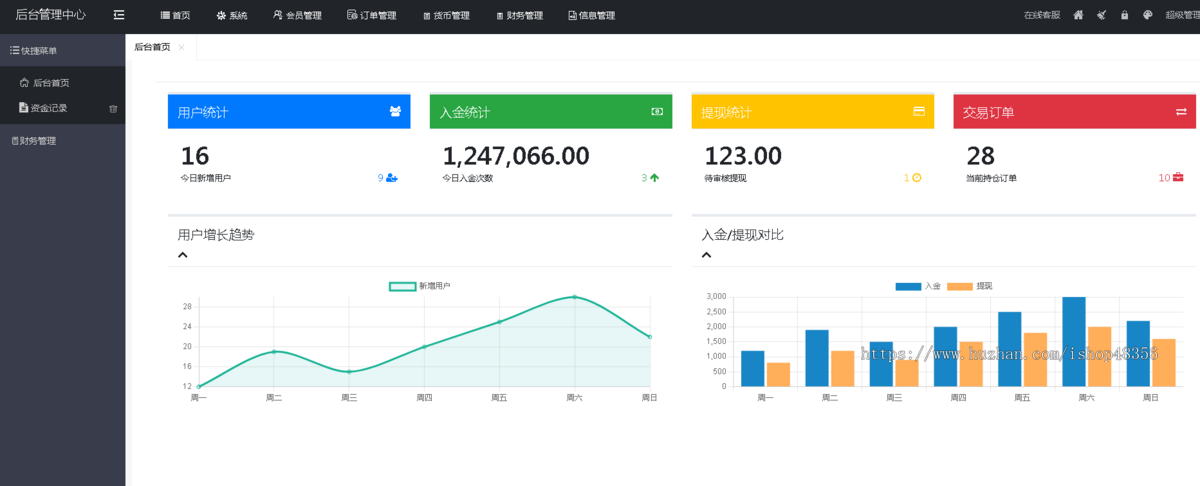Open the 订单管理 top menu
The height and width of the screenshot is (486, 1200).
(x=371, y=15)
